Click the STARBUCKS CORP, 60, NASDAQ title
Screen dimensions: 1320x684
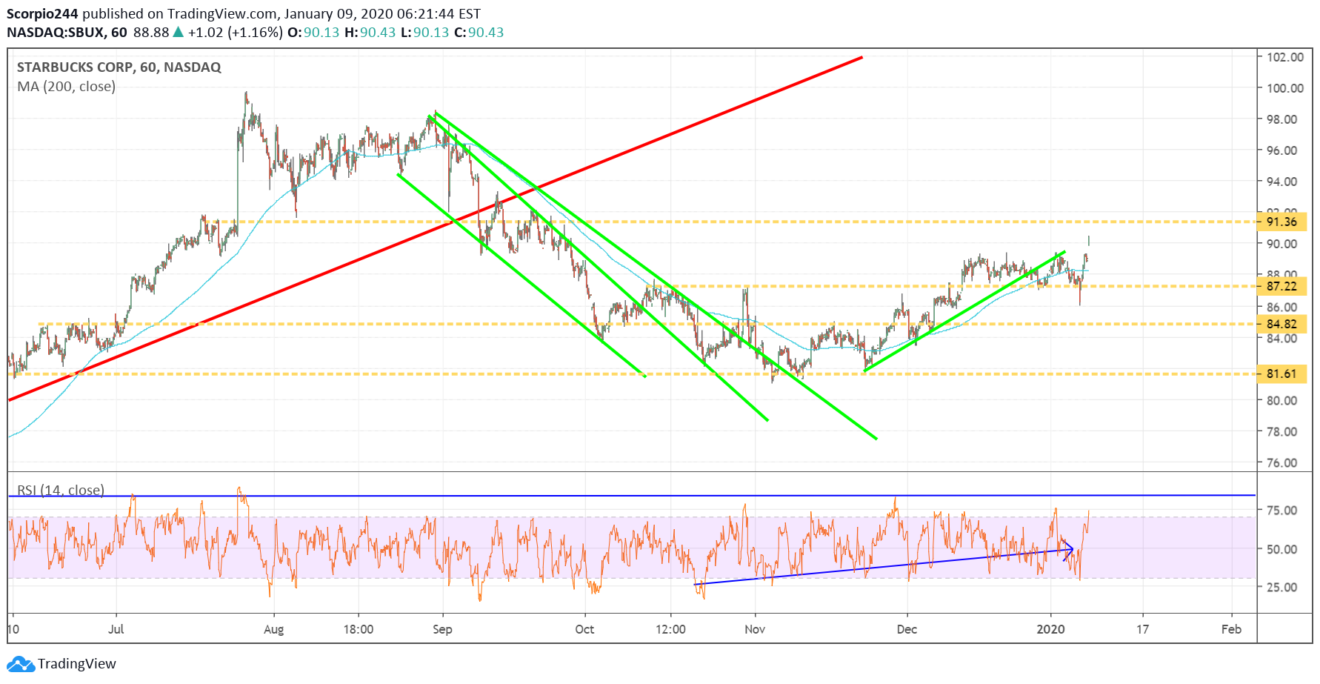coord(118,67)
